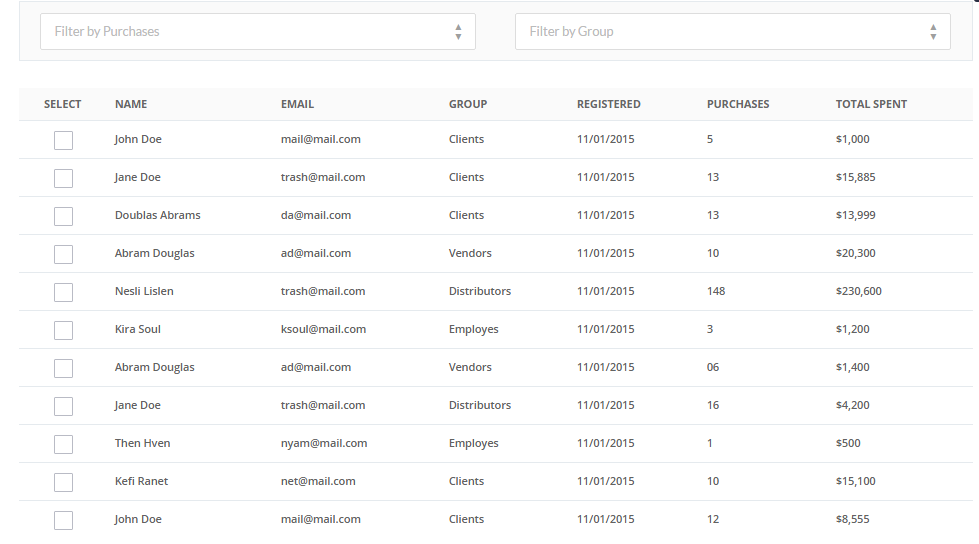Screen dimensions: 979x544
Task: Expand the Filter by Group dropdown
Action: 732,32
